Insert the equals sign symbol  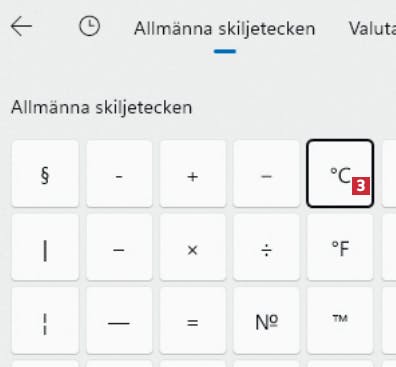point(193,321)
